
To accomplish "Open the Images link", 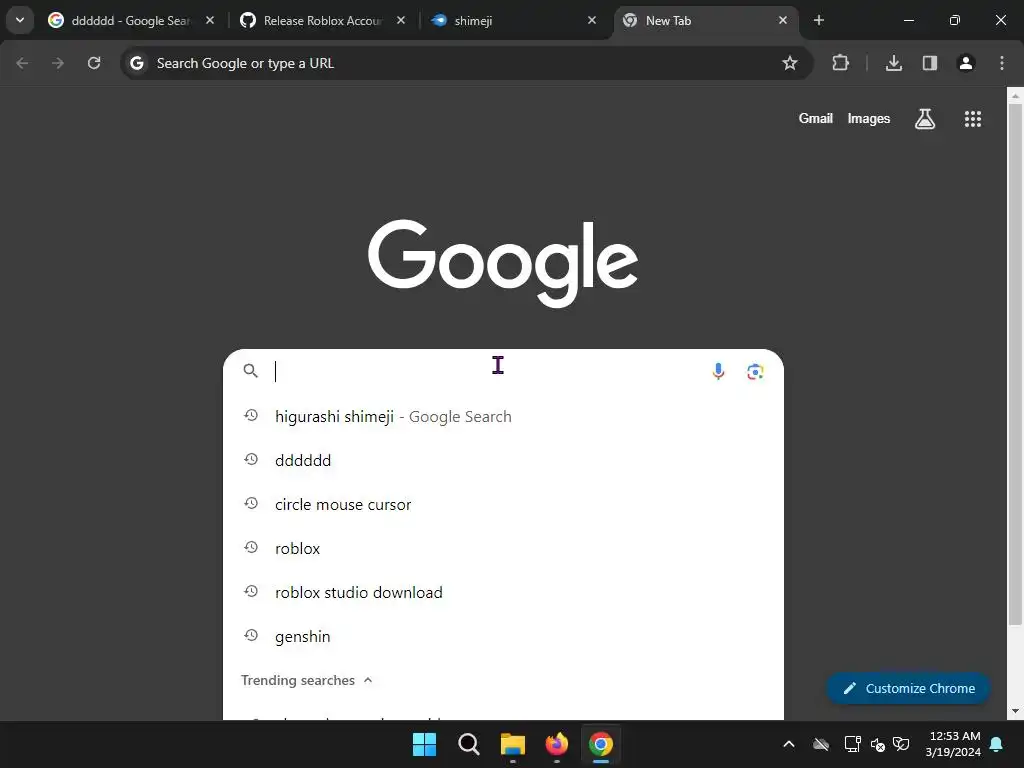I will coord(869,119).
